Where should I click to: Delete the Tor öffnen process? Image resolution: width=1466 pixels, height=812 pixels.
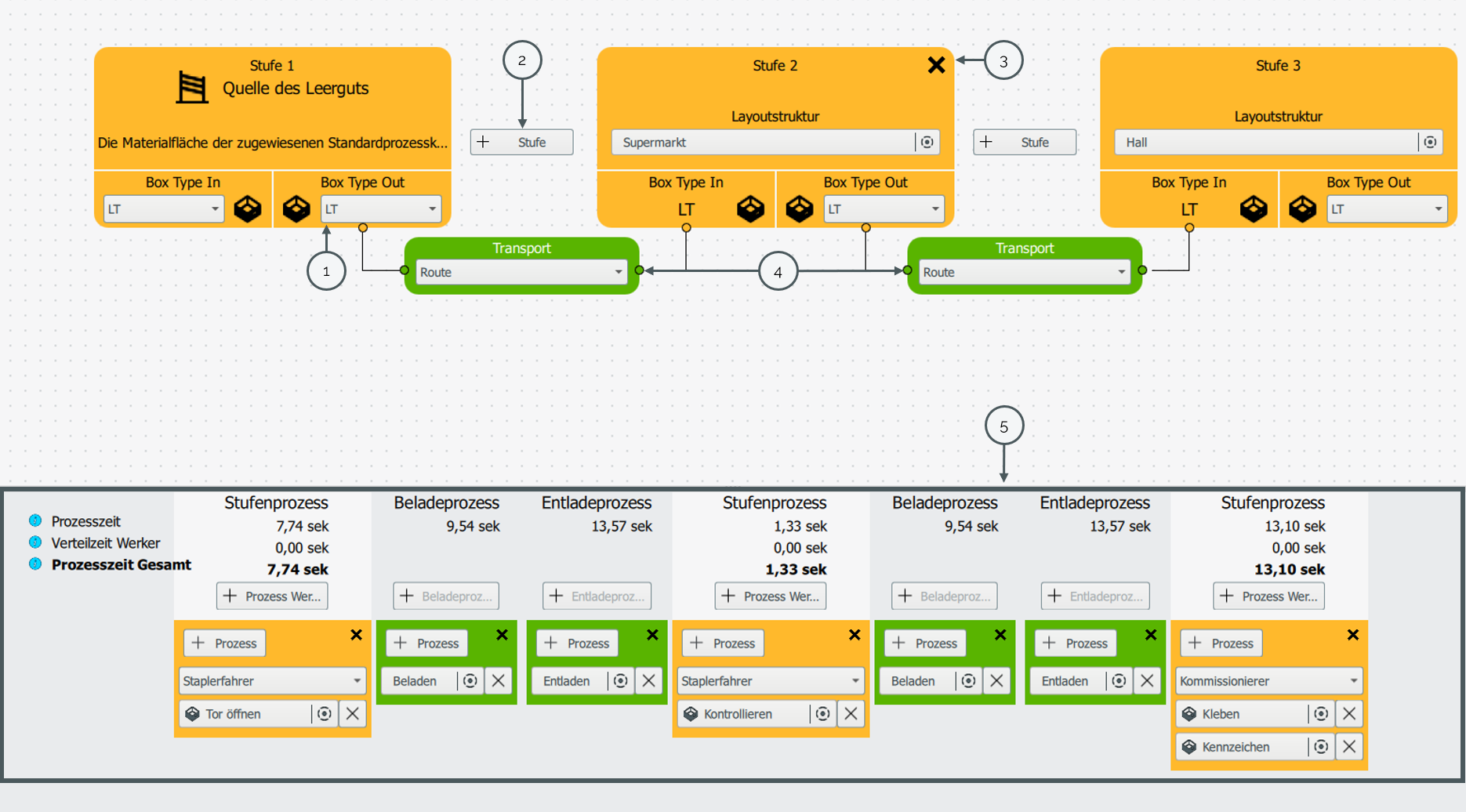coord(353,713)
